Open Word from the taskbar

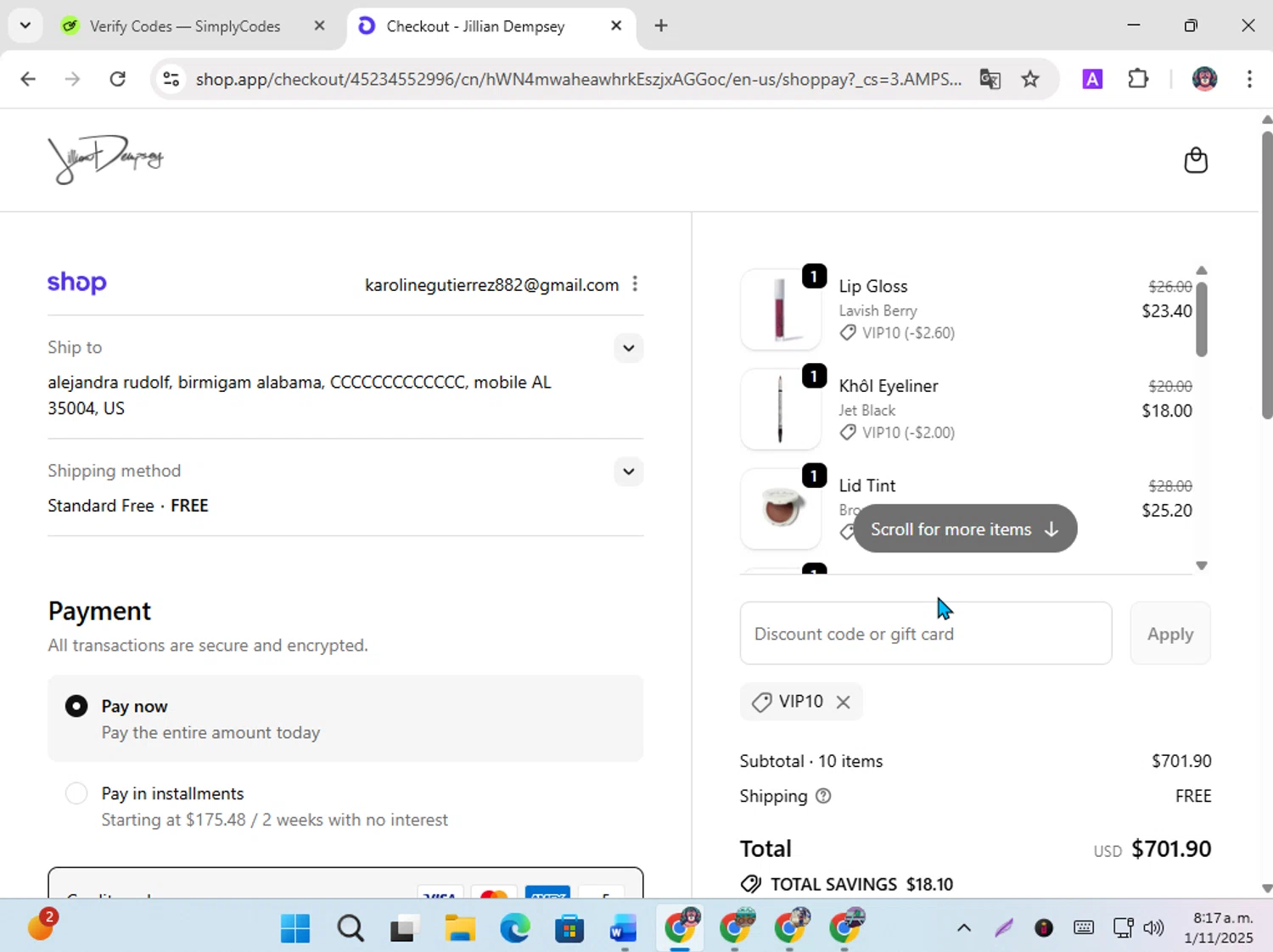(x=624, y=928)
